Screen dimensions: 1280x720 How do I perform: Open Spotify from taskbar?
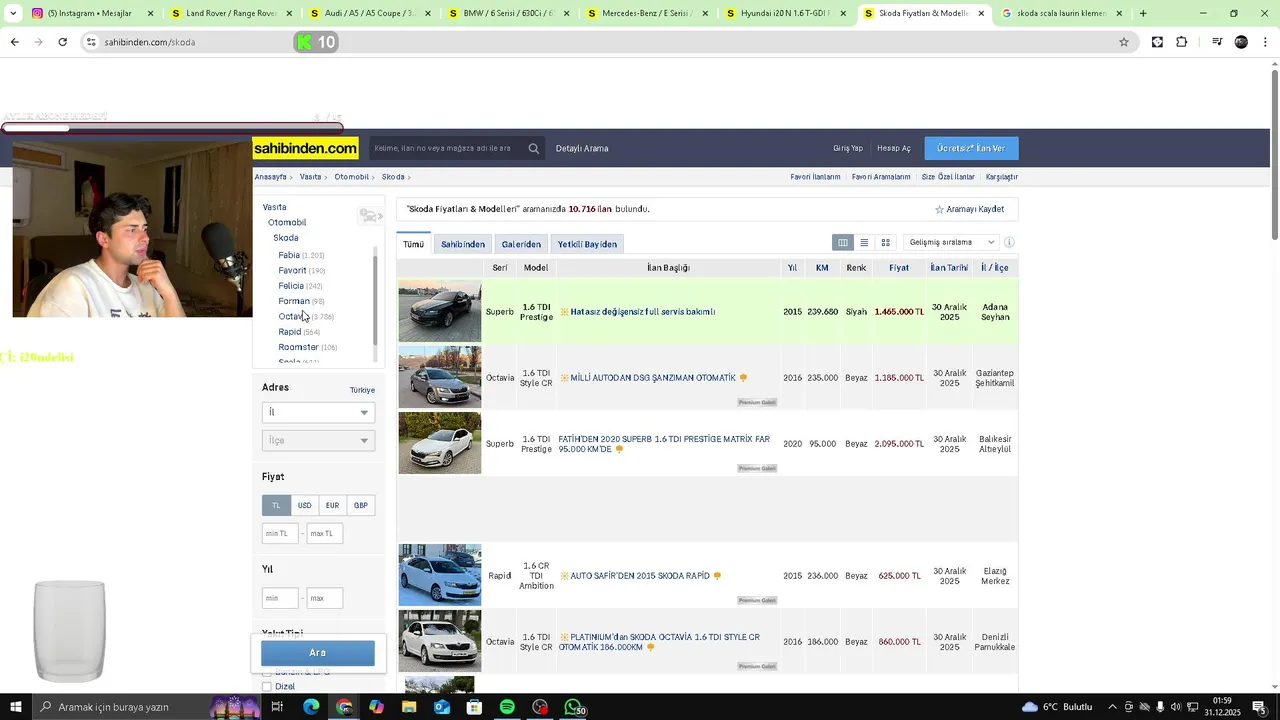(507, 707)
